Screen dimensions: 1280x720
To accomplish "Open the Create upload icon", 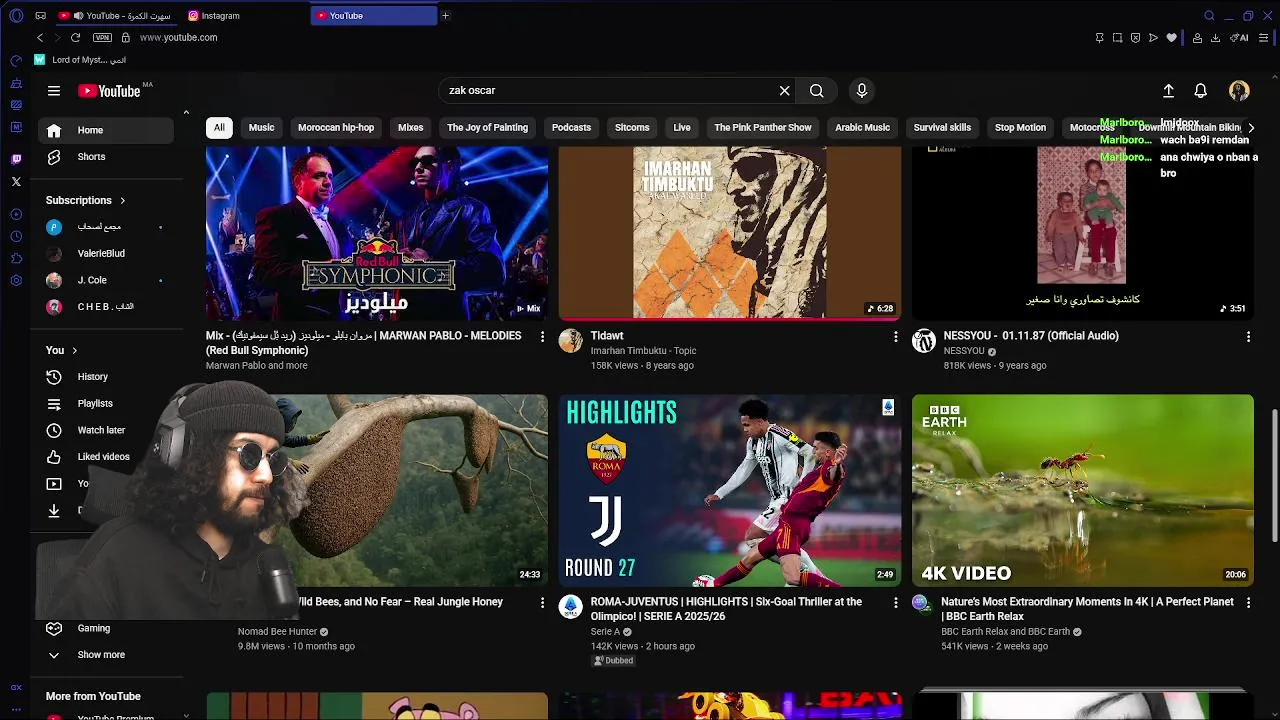I will 1168,91.
